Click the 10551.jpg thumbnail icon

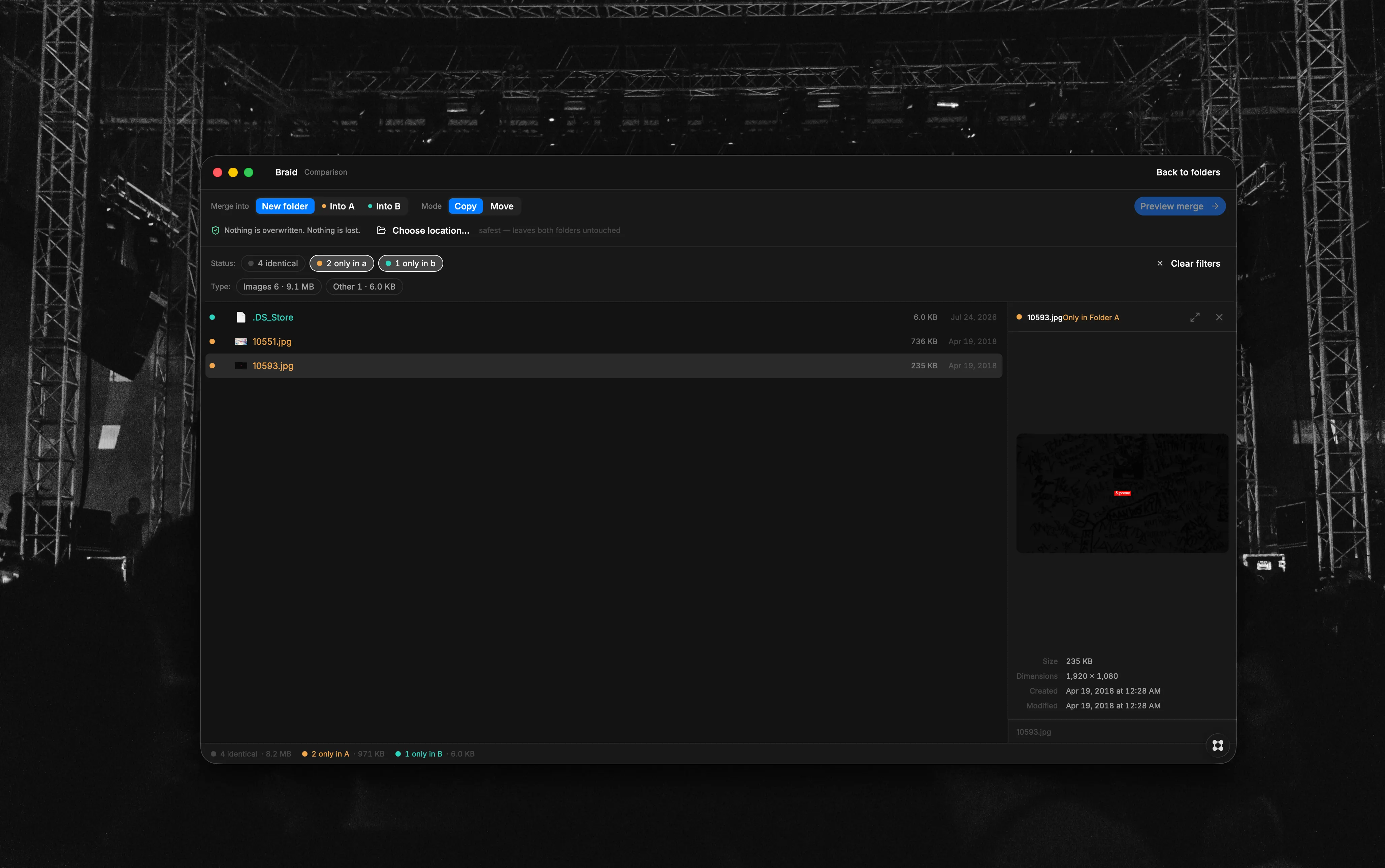[241, 341]
